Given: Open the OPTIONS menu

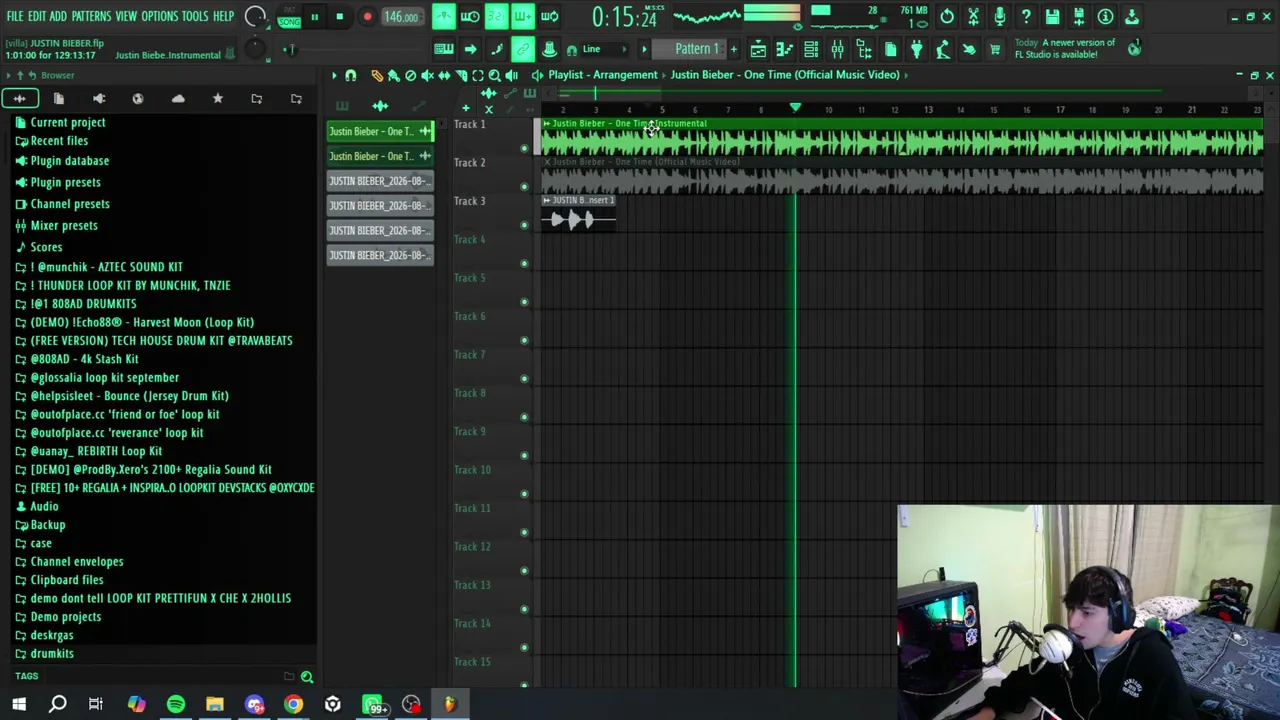Looking at the screenshot, I should pyautogui.click(x=159, y=17).
